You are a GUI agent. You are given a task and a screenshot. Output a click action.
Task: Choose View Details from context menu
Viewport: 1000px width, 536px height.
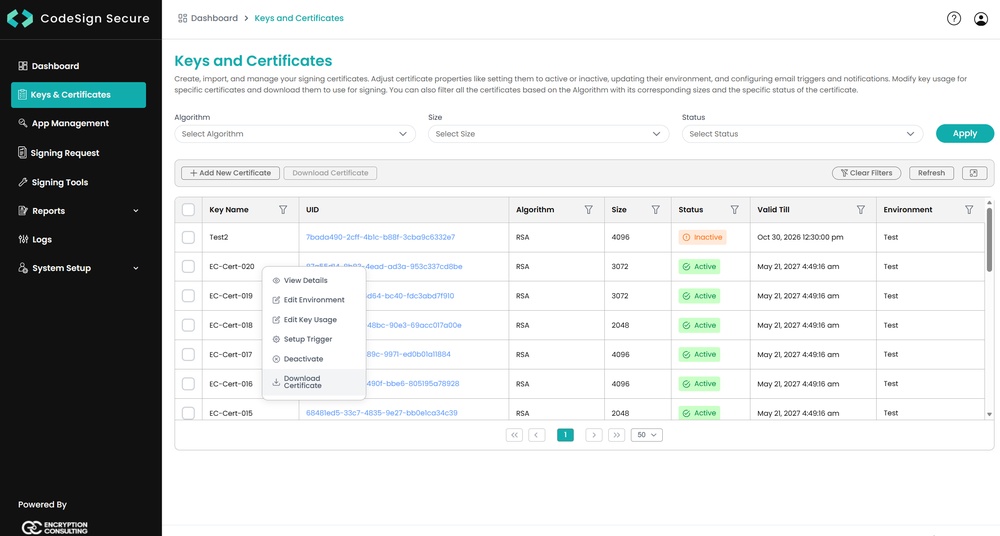pyautogui.click(x=314, y=281)
